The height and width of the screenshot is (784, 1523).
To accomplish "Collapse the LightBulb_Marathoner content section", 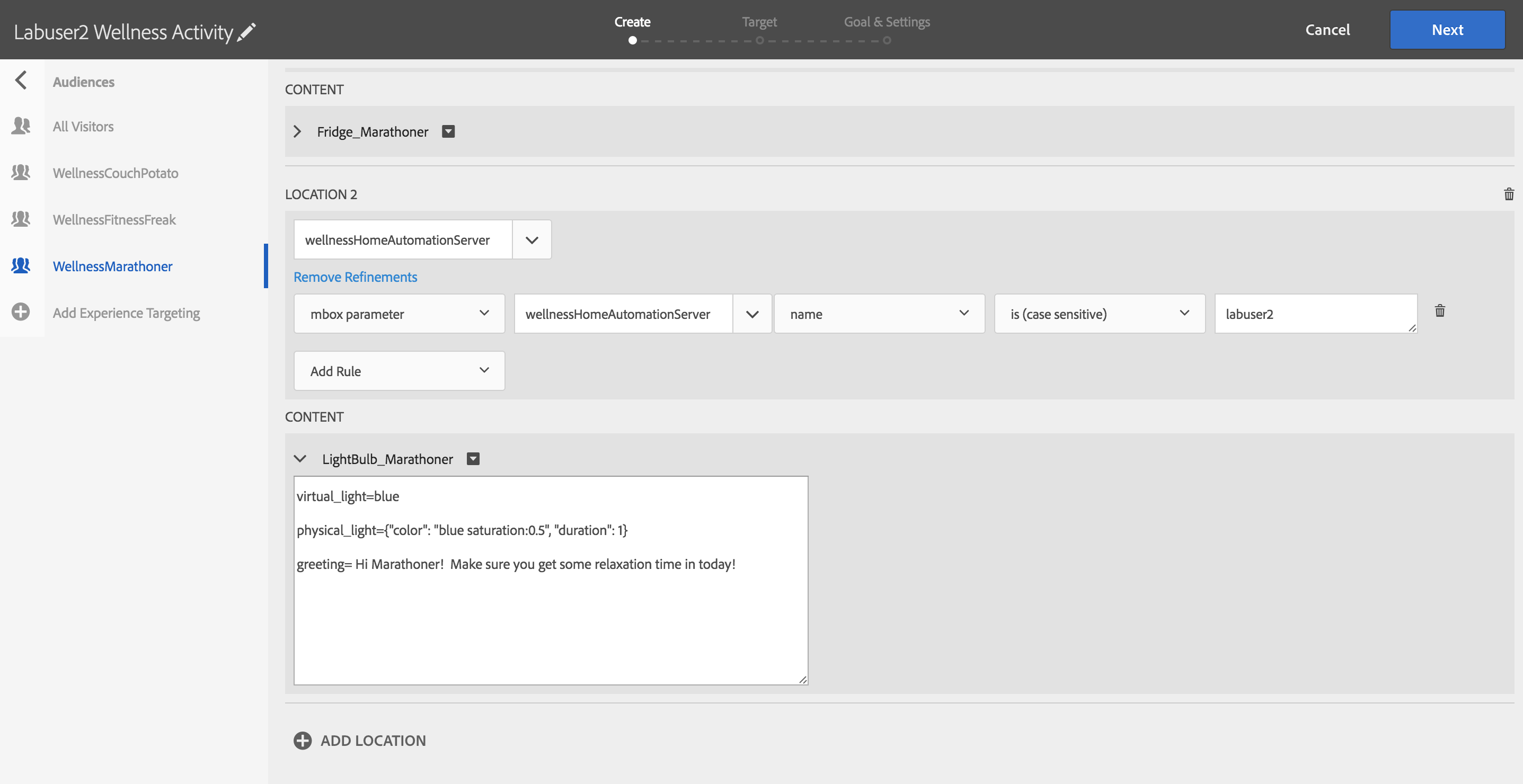I will [x=300, y=459].
